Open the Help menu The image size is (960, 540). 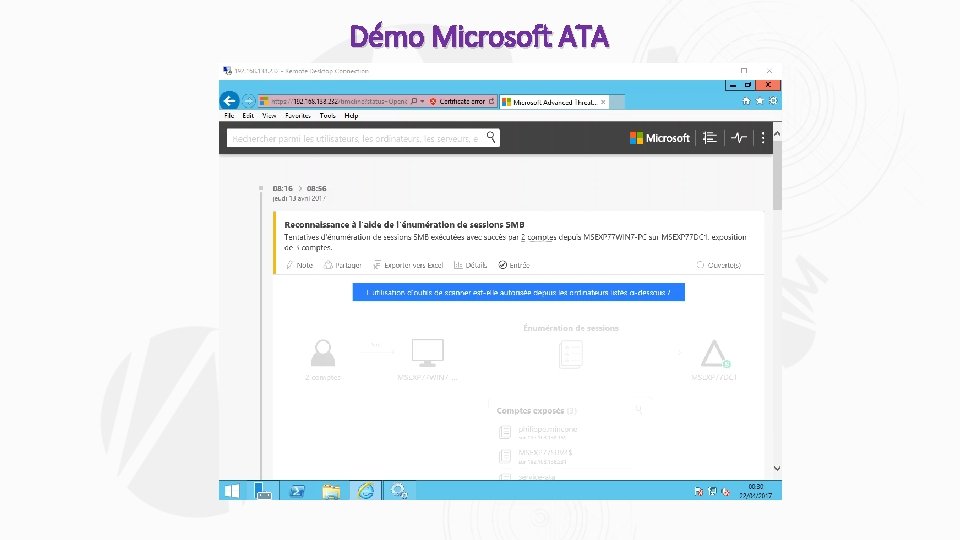[x=351, y=115]
